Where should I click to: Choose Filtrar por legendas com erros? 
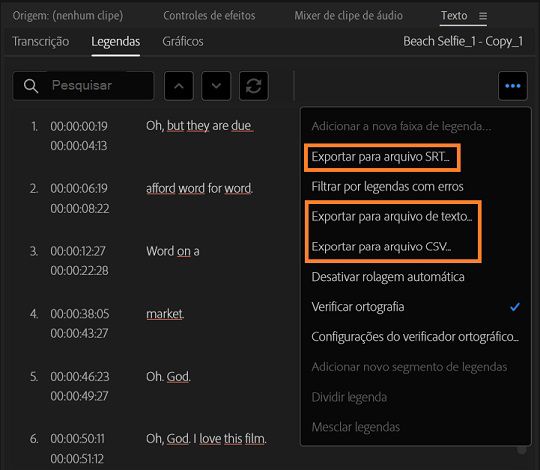[x=387, y=187]
